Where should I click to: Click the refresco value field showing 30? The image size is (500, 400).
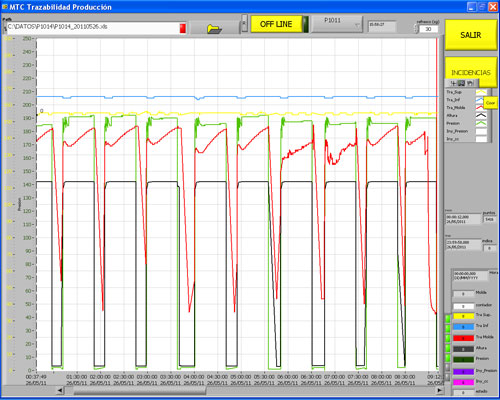pos(428,29)
